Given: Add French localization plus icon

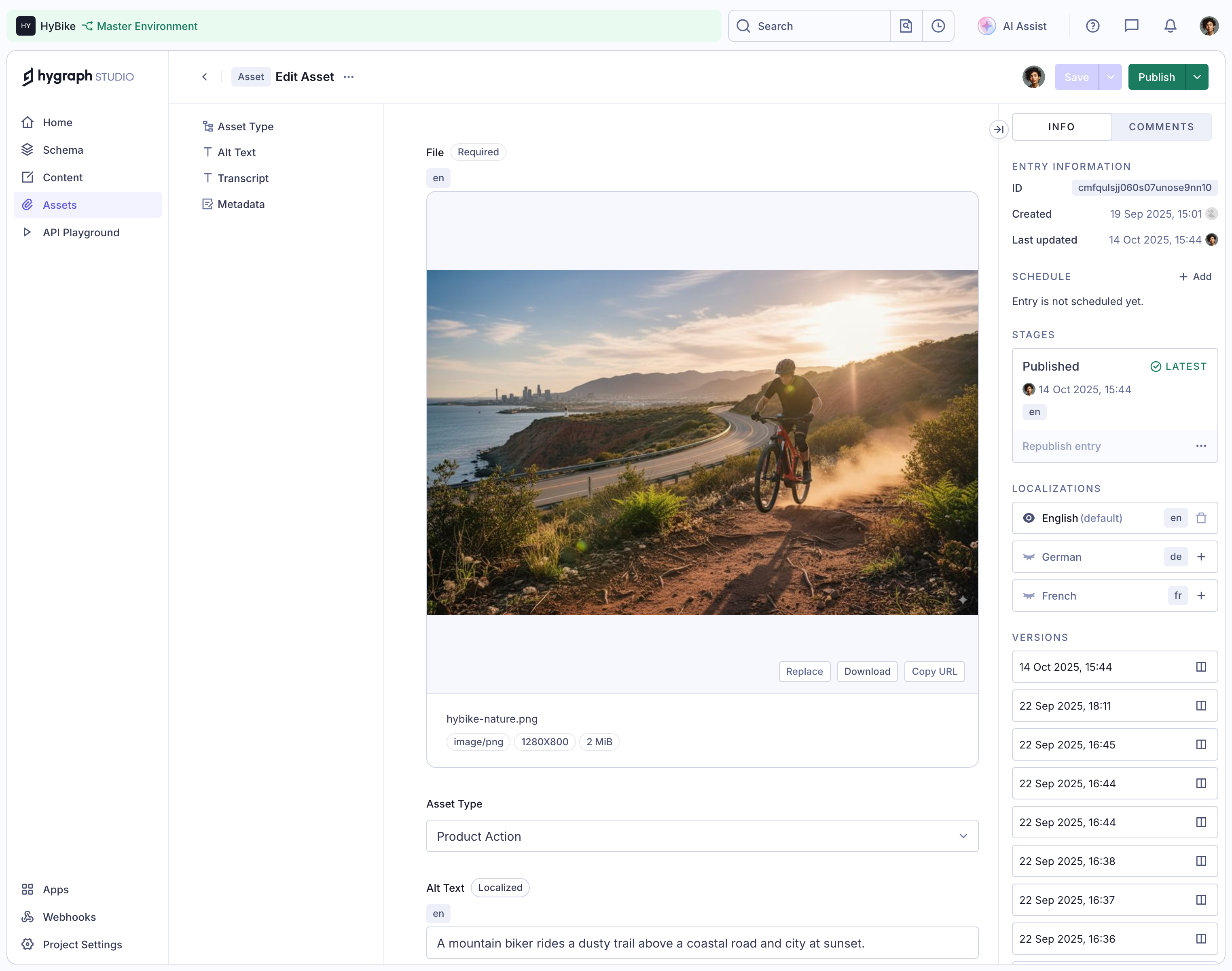Looking at the screenshot, I should pos(1201,596).
